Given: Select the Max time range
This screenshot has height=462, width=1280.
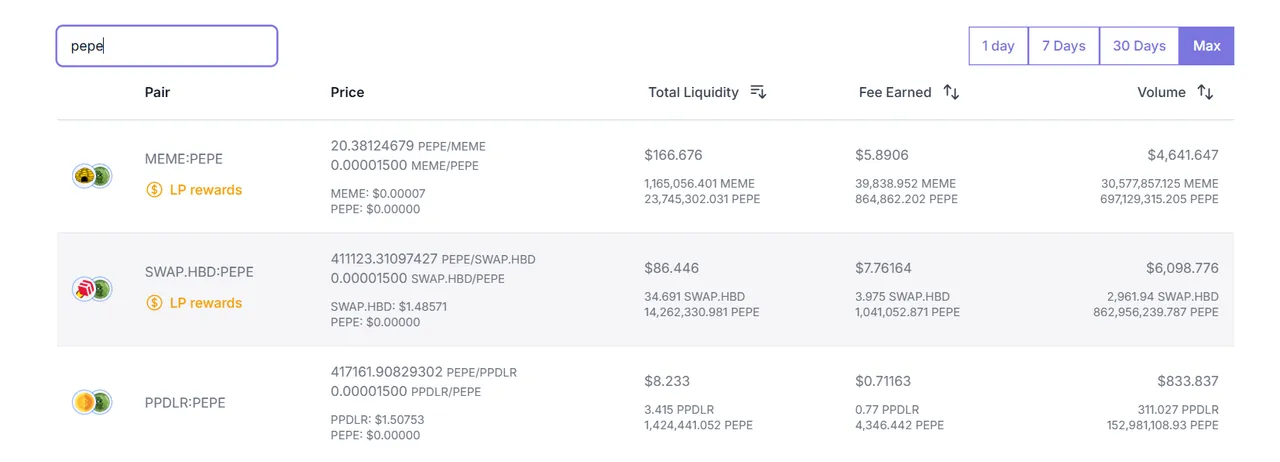Looking at the screenshot, I should click(x=1207, y=46).
